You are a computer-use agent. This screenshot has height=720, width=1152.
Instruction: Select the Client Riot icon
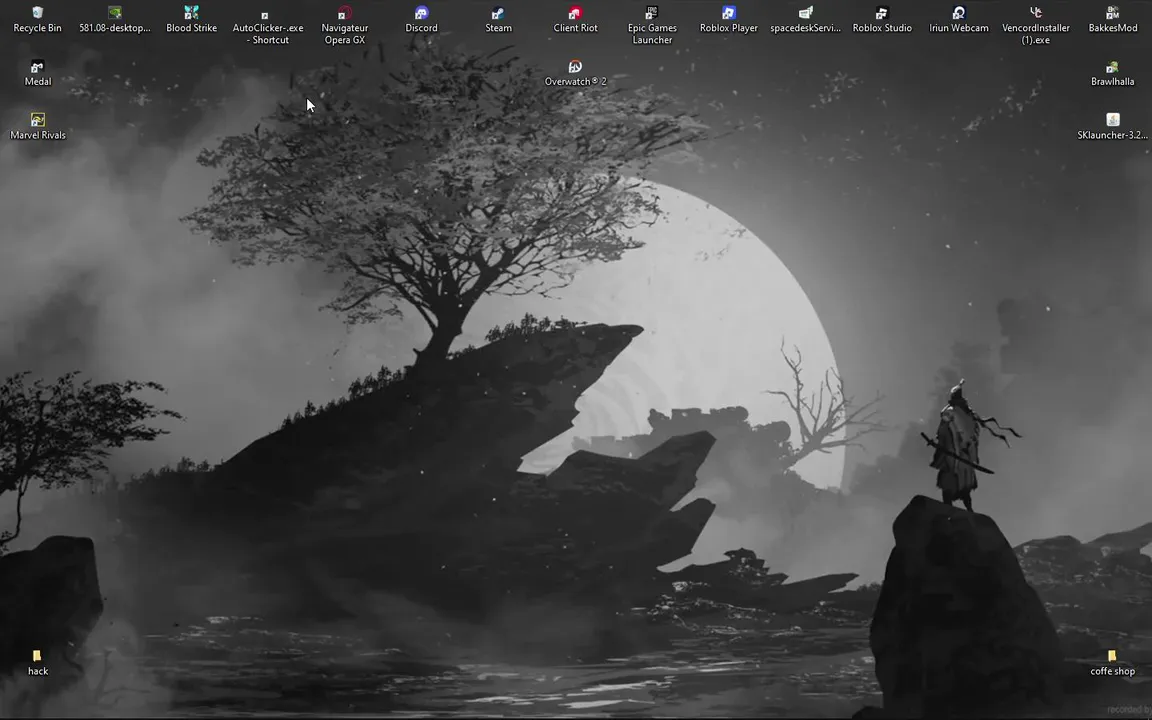575,20
